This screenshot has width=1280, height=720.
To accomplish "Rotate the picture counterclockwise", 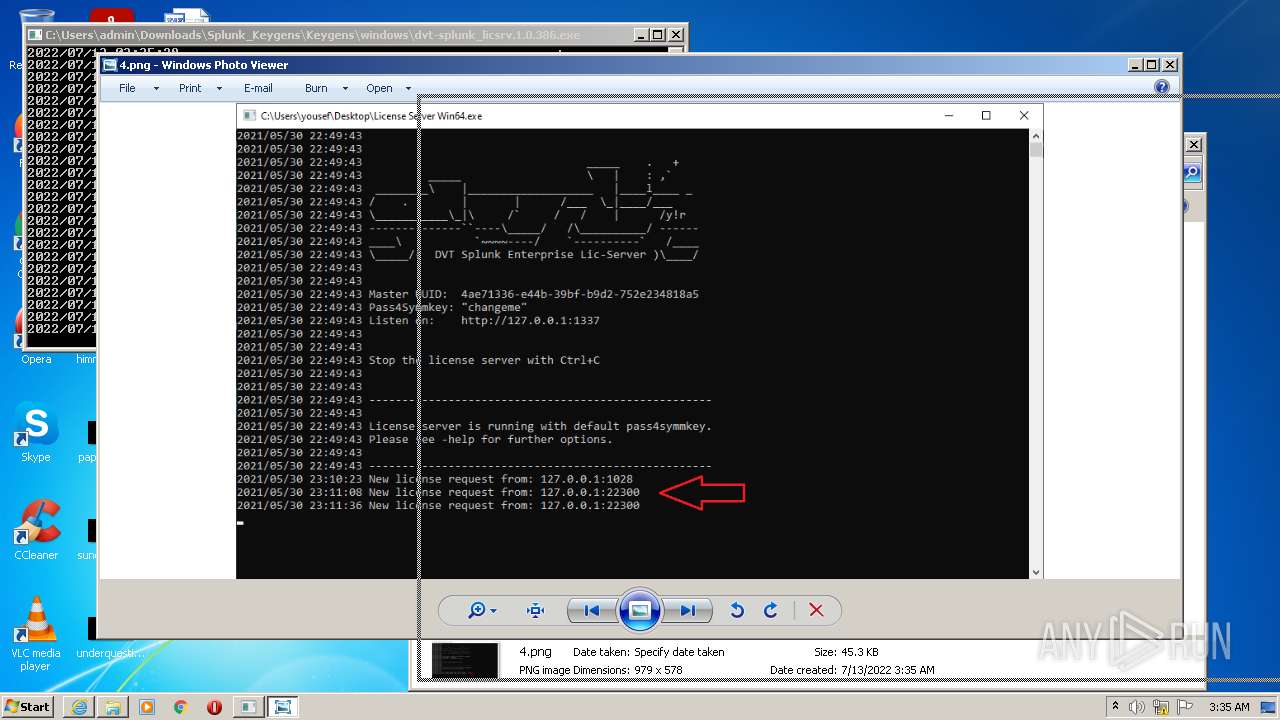I will (x=737, y=610).
